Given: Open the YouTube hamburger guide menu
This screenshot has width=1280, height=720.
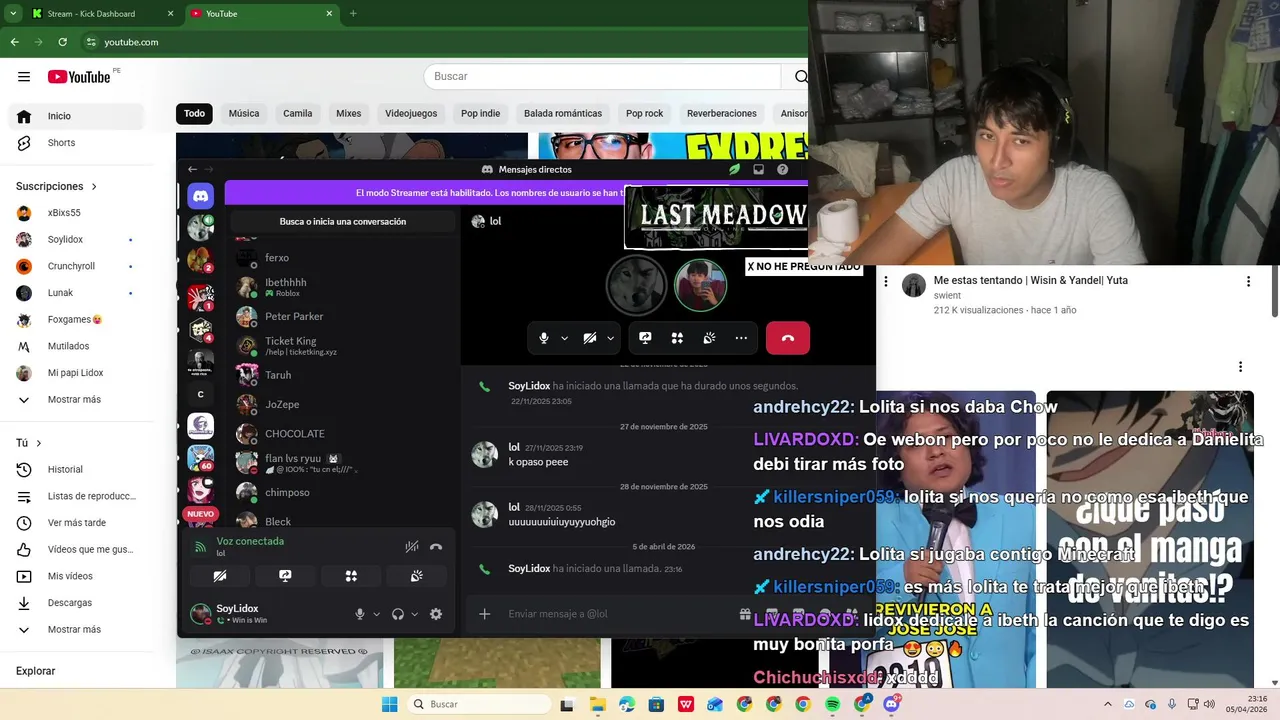Looking at the screenshot, I should (x=24, y=77).
